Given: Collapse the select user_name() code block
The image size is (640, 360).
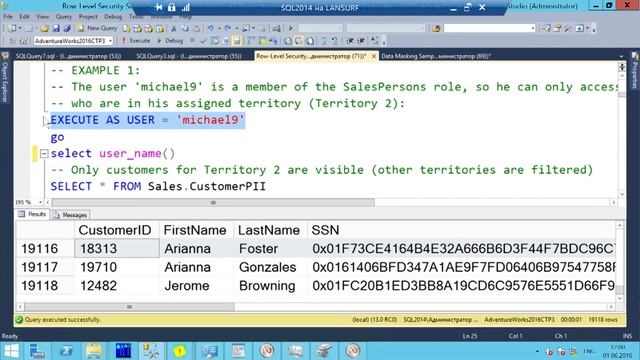Looking at the screenshot, I should click(x=44, y=154).
